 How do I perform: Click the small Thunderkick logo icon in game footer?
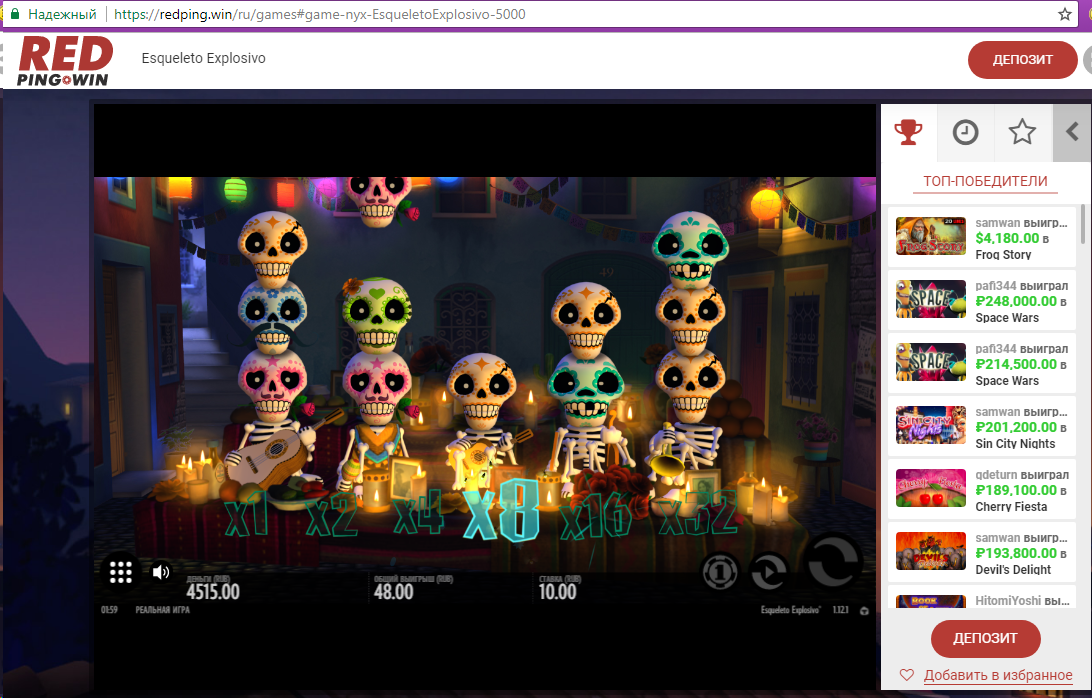tap(864, 611)
